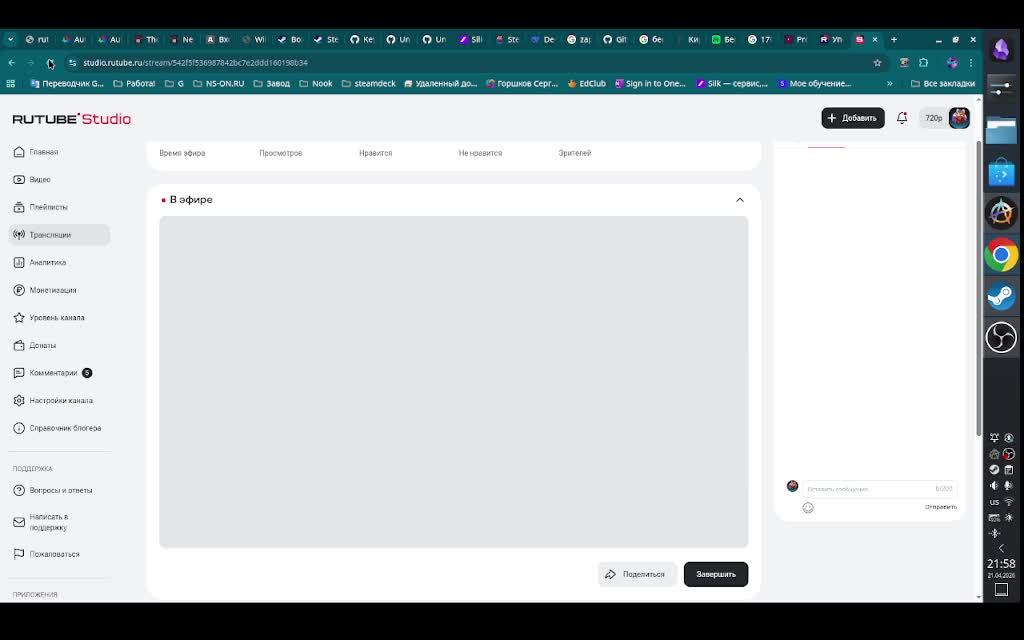This screenshot has height=640, width=1024.
Task: Open the Главная section in sidebar
Action: tap(36, 152)
